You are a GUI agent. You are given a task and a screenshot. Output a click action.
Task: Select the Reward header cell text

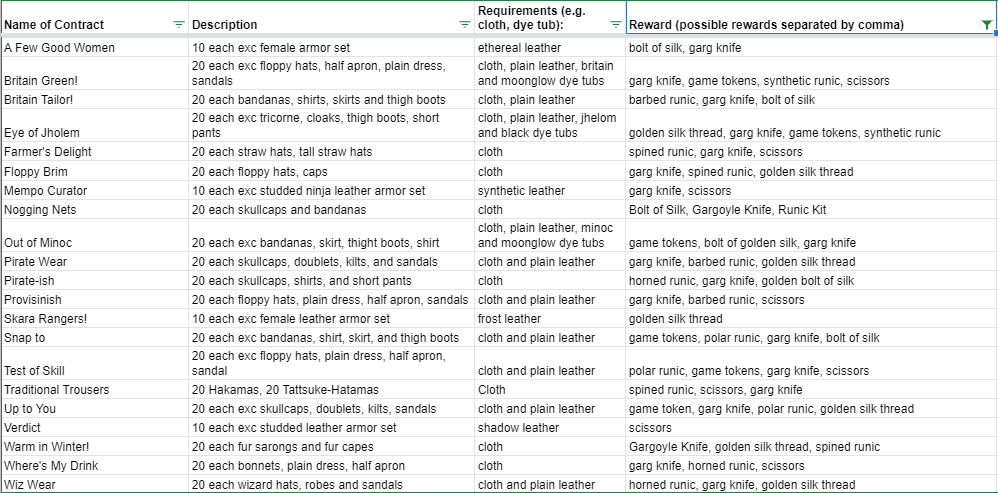(x=766, y=25)
